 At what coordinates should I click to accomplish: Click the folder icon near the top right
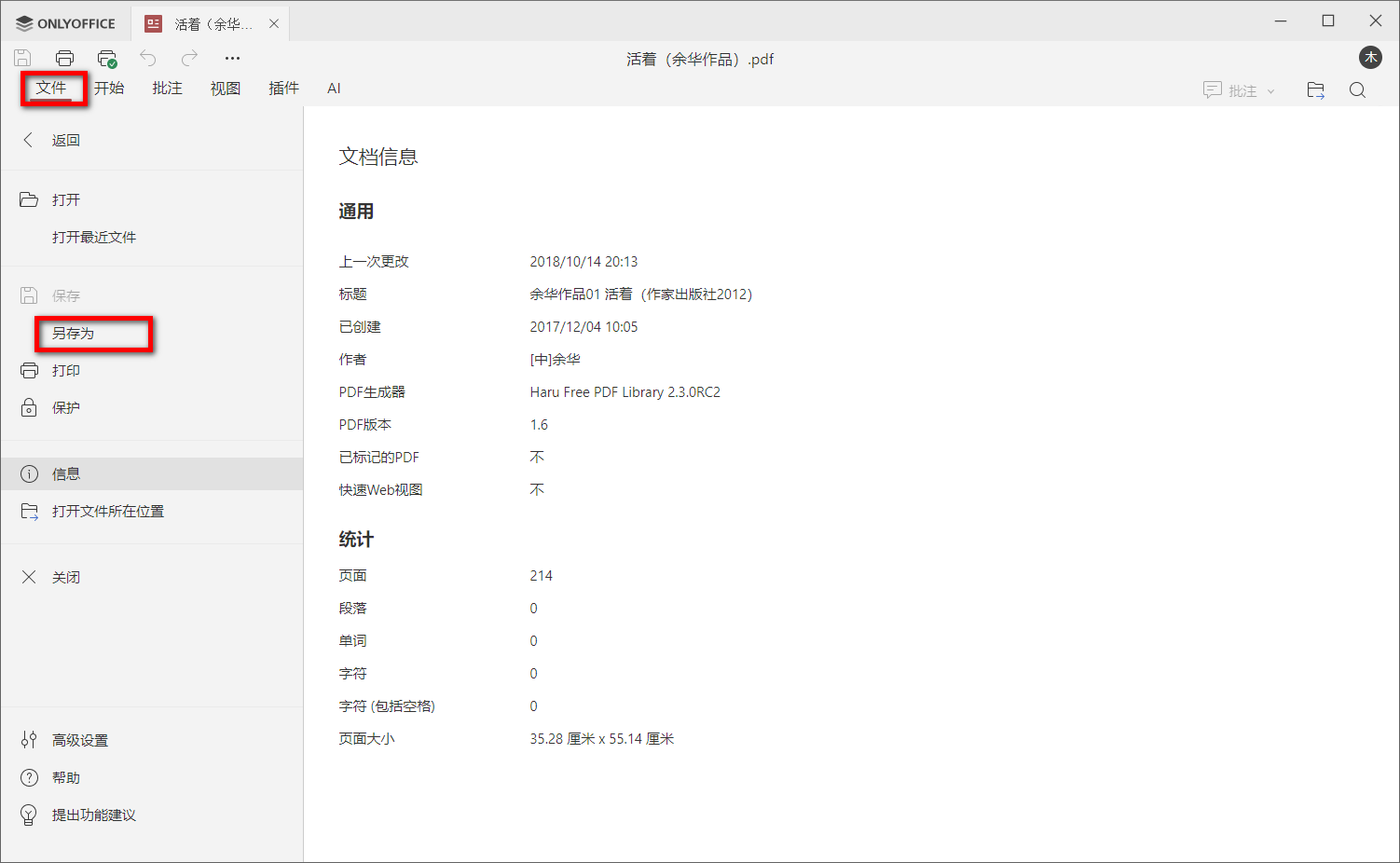[1315, 89]
